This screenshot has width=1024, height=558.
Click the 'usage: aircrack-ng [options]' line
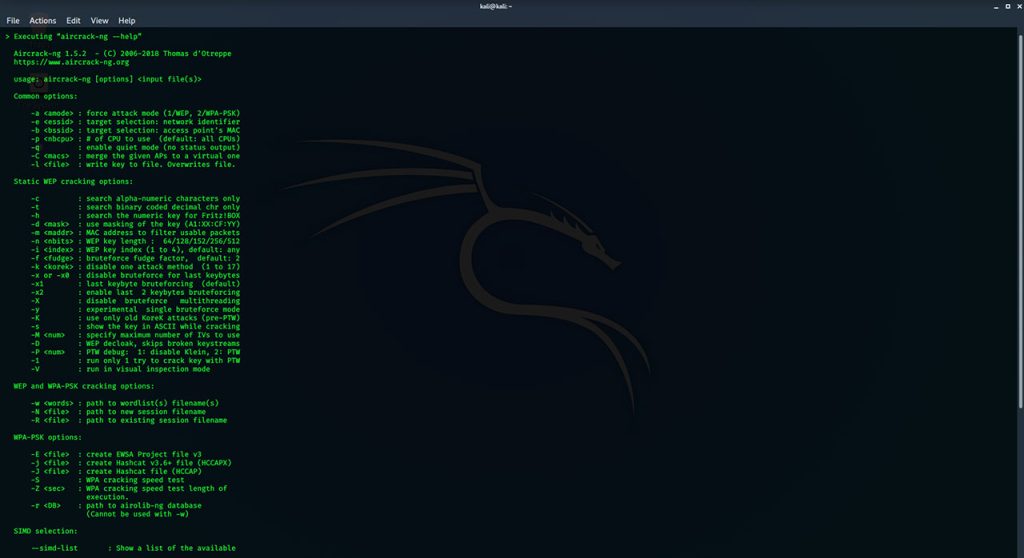[x=107, y=79]
